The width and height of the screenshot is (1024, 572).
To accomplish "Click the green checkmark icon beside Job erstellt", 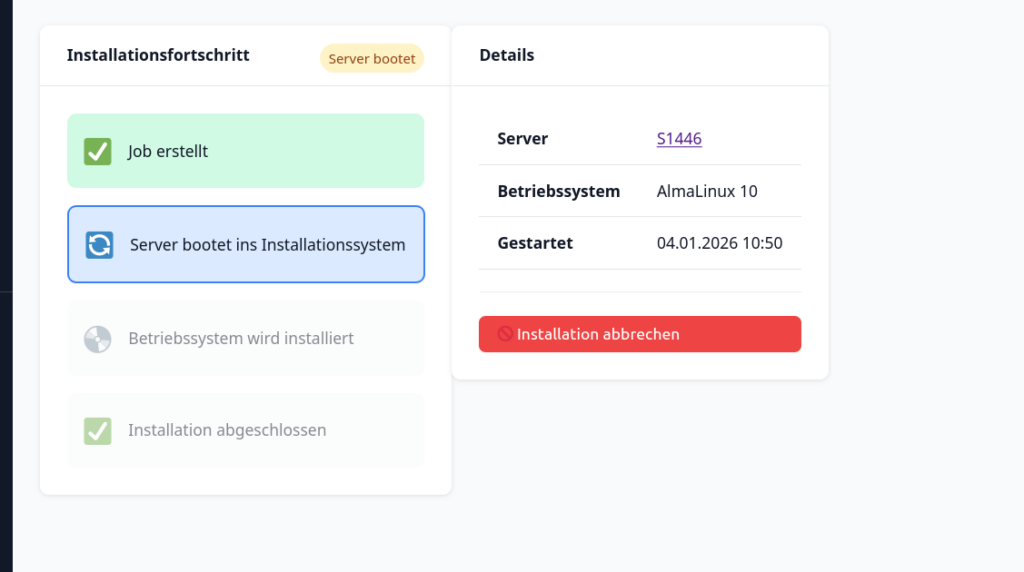I will click(x=97, y=151).
